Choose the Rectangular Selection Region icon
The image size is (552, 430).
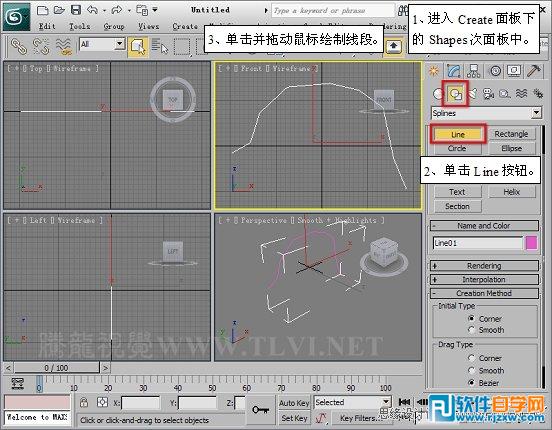coord(182,46)
